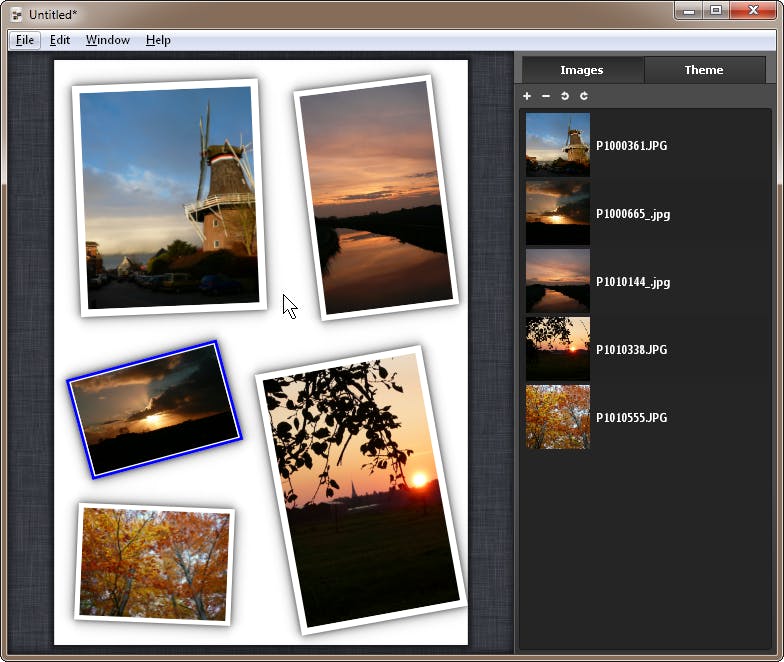Screen dimensions: 784x662
Task: Open the File menu
Action: coord(25,40)
